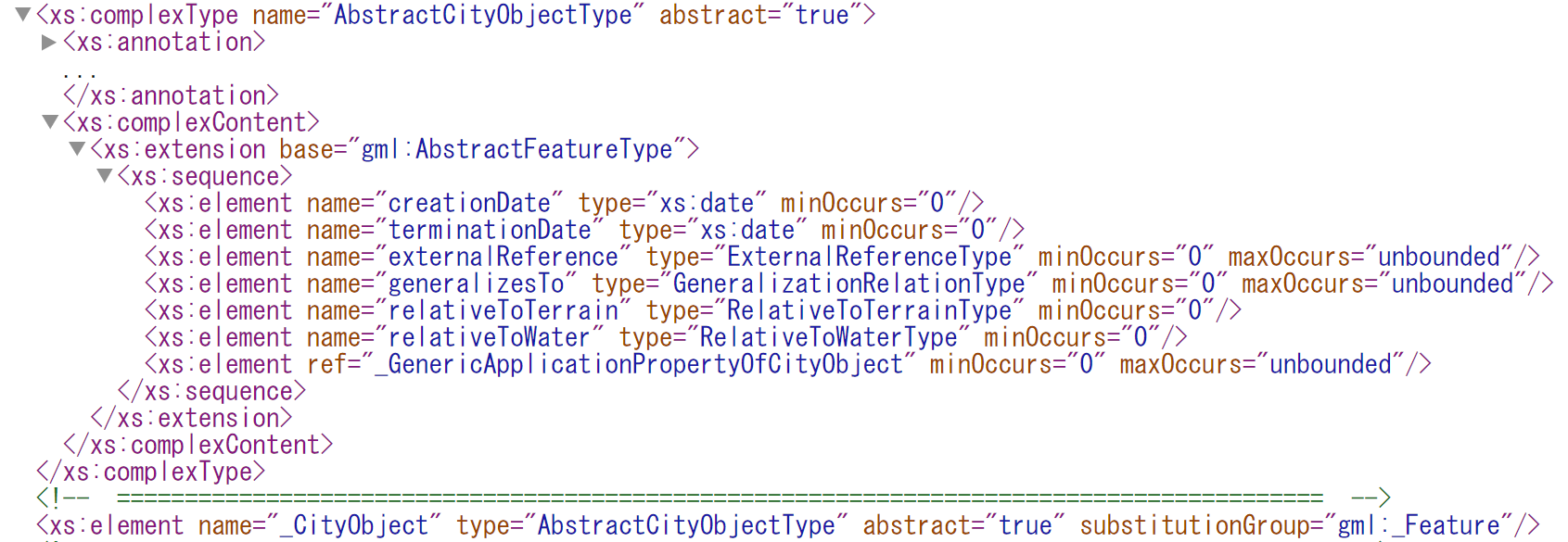This screenshot has height=542, width=1568.
Task: Click the closing xs:extension tag
Action: 191,418
